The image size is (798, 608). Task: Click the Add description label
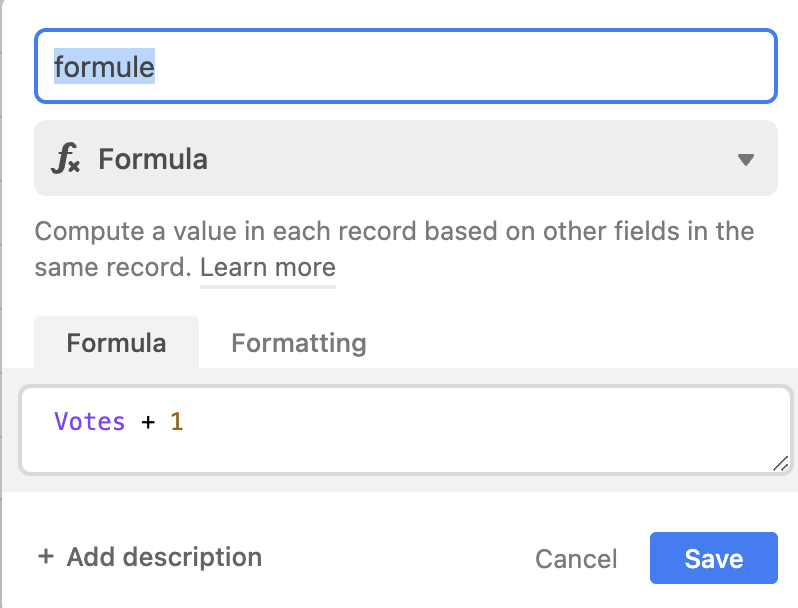[164, 557]
